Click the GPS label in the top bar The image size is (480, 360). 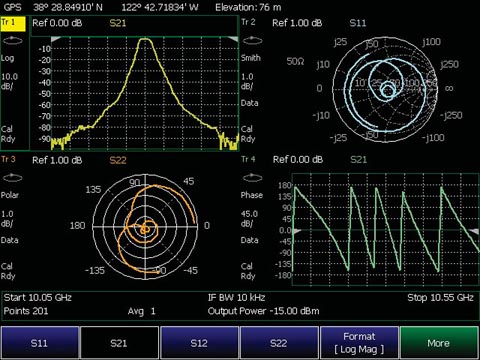point(13,7)
